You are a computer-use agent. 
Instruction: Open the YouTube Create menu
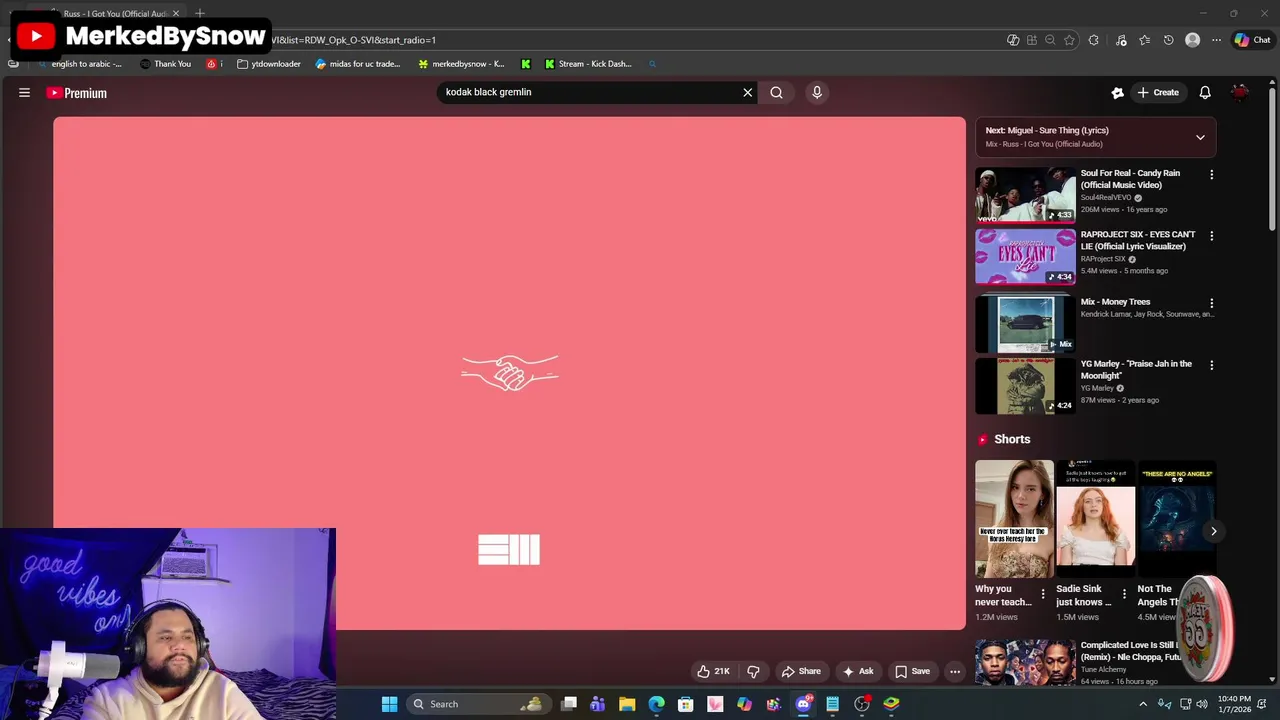coord(1158,92)
